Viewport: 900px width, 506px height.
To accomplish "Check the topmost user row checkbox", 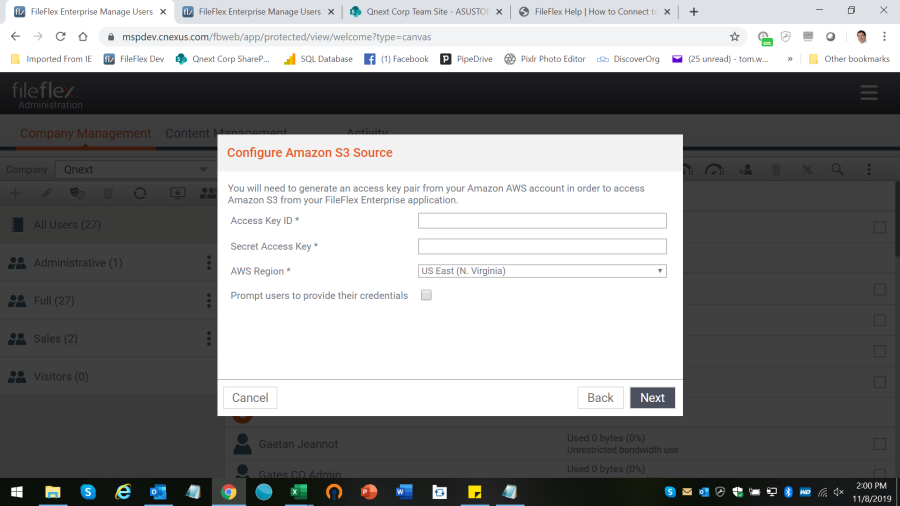I will point(879,227).
